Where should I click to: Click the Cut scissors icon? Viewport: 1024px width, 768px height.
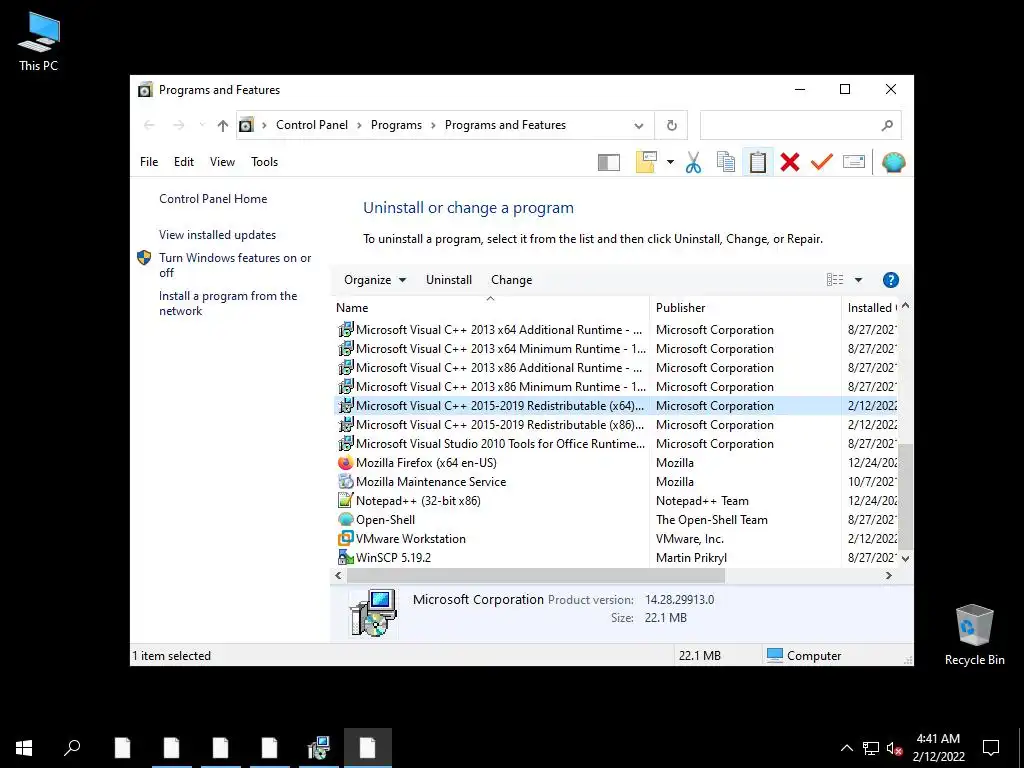click(x=694, y=162)
